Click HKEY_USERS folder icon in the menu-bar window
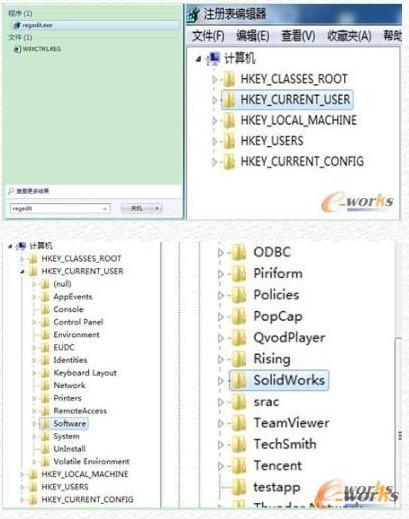Viewport: 409px width, 519px height. pos(229,141)
